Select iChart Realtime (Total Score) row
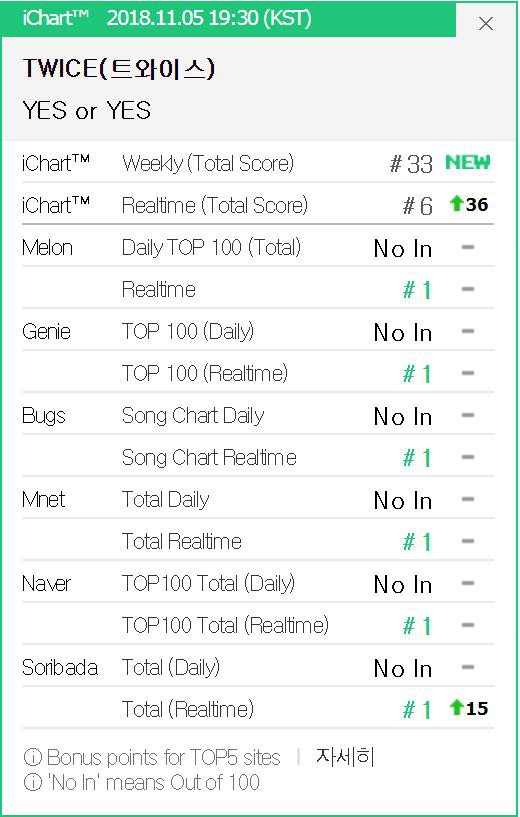 click(x=258, y=205)
